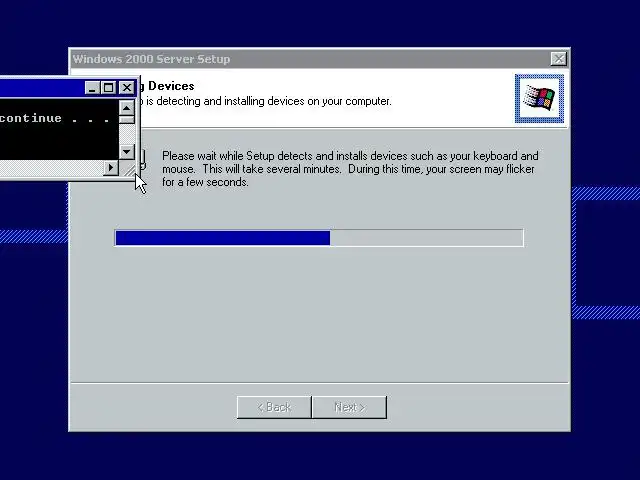Click the disabled Next button
640x480 pixels.
(349, 407)
